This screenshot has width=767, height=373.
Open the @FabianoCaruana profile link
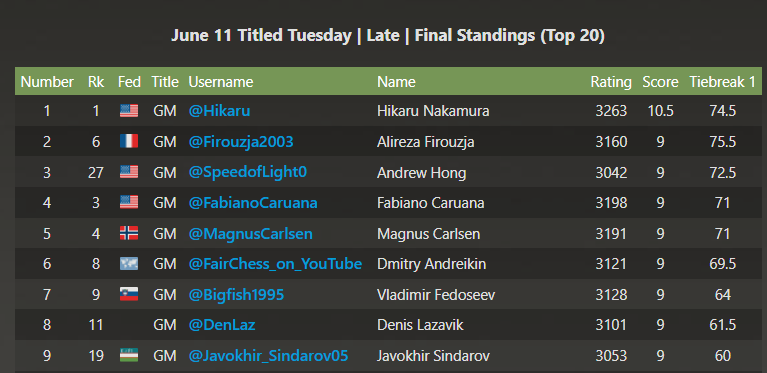pos(253,202)
